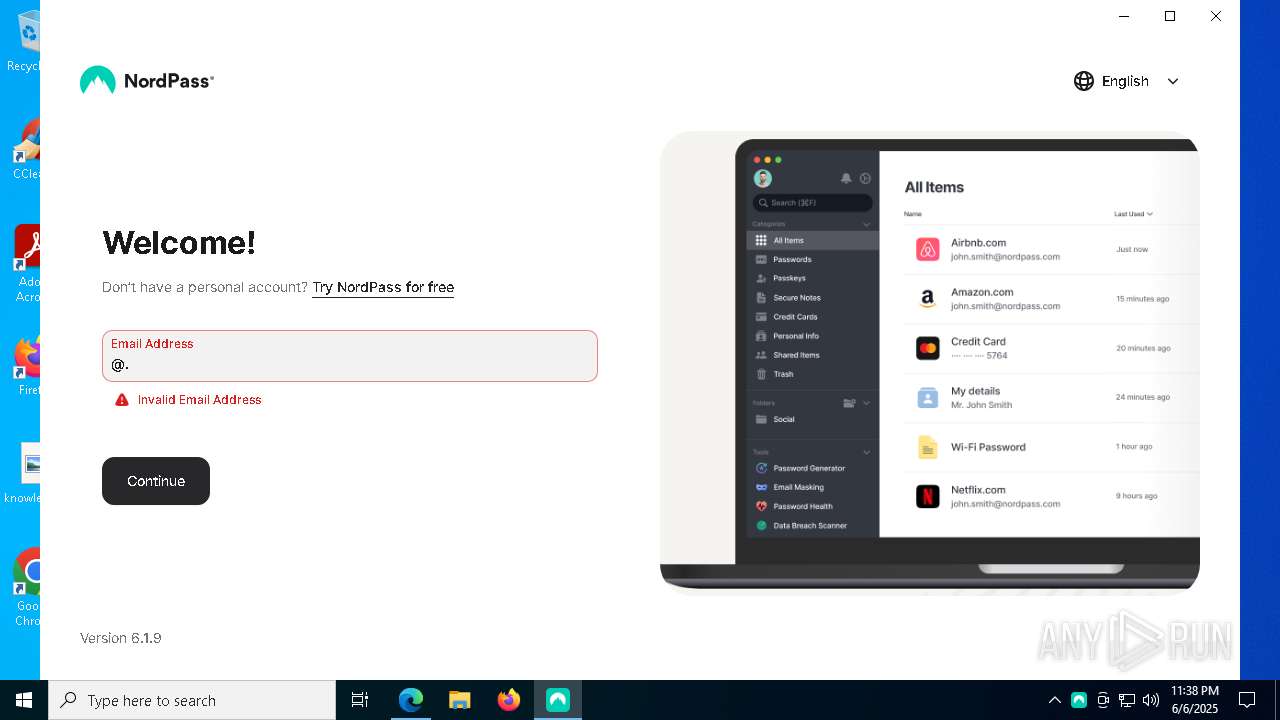This screenshot has height=720, width=1280.
Task: Click the NordPass taskbar icon
Action: click(558, 700)
